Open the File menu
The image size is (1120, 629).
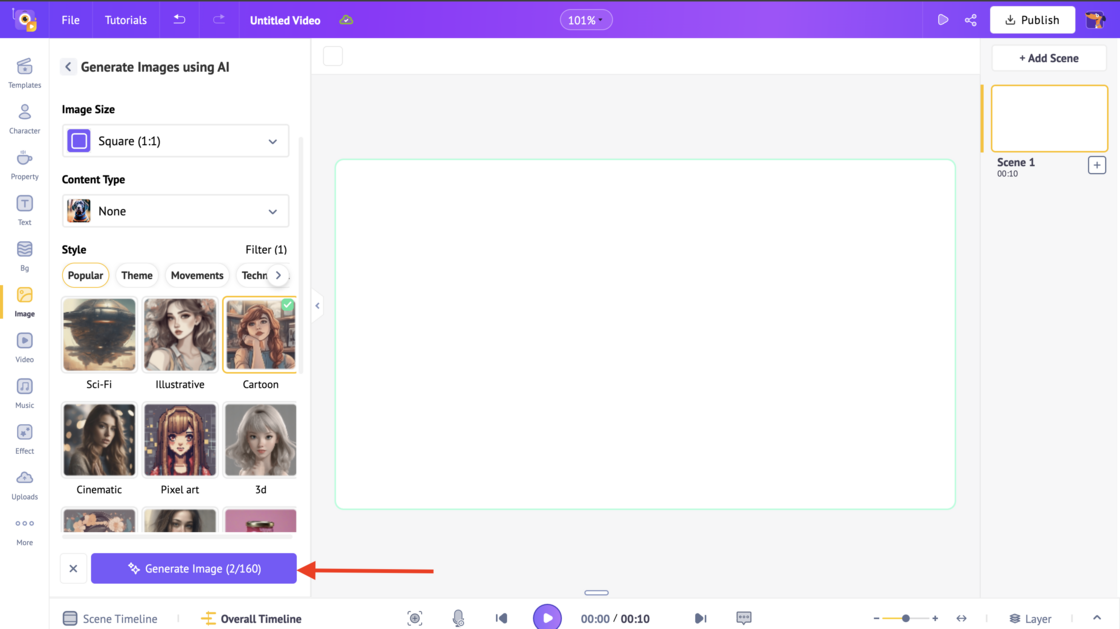[x=69, y=19]
